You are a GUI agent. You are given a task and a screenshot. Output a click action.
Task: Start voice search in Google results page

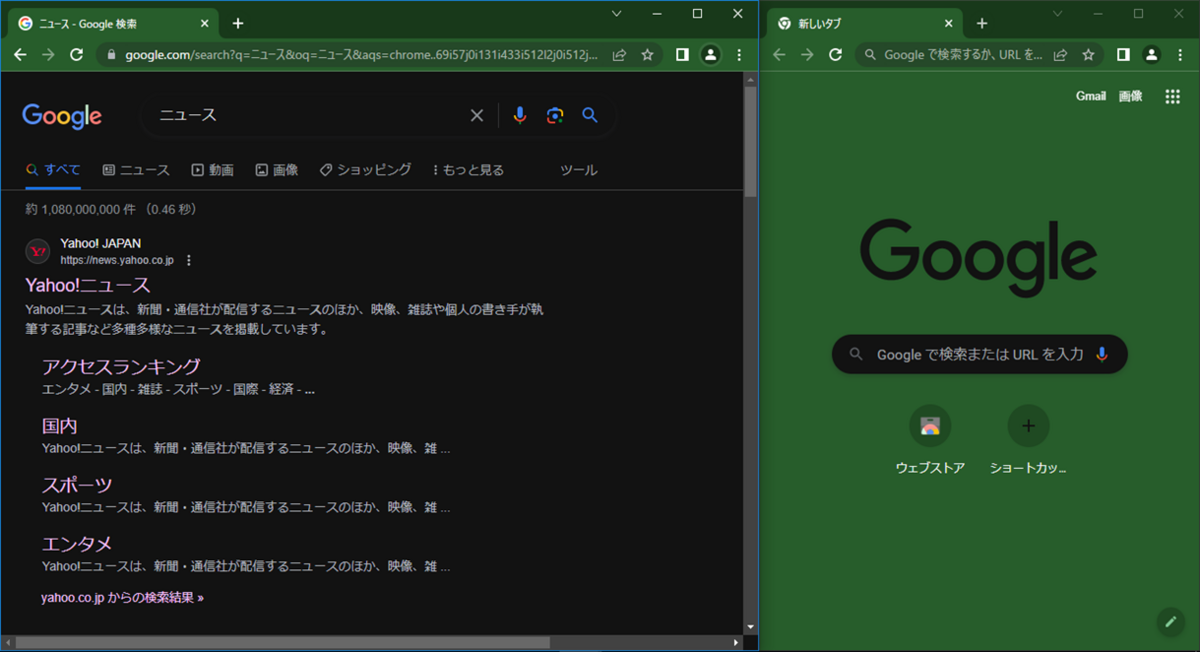point(519,116)
